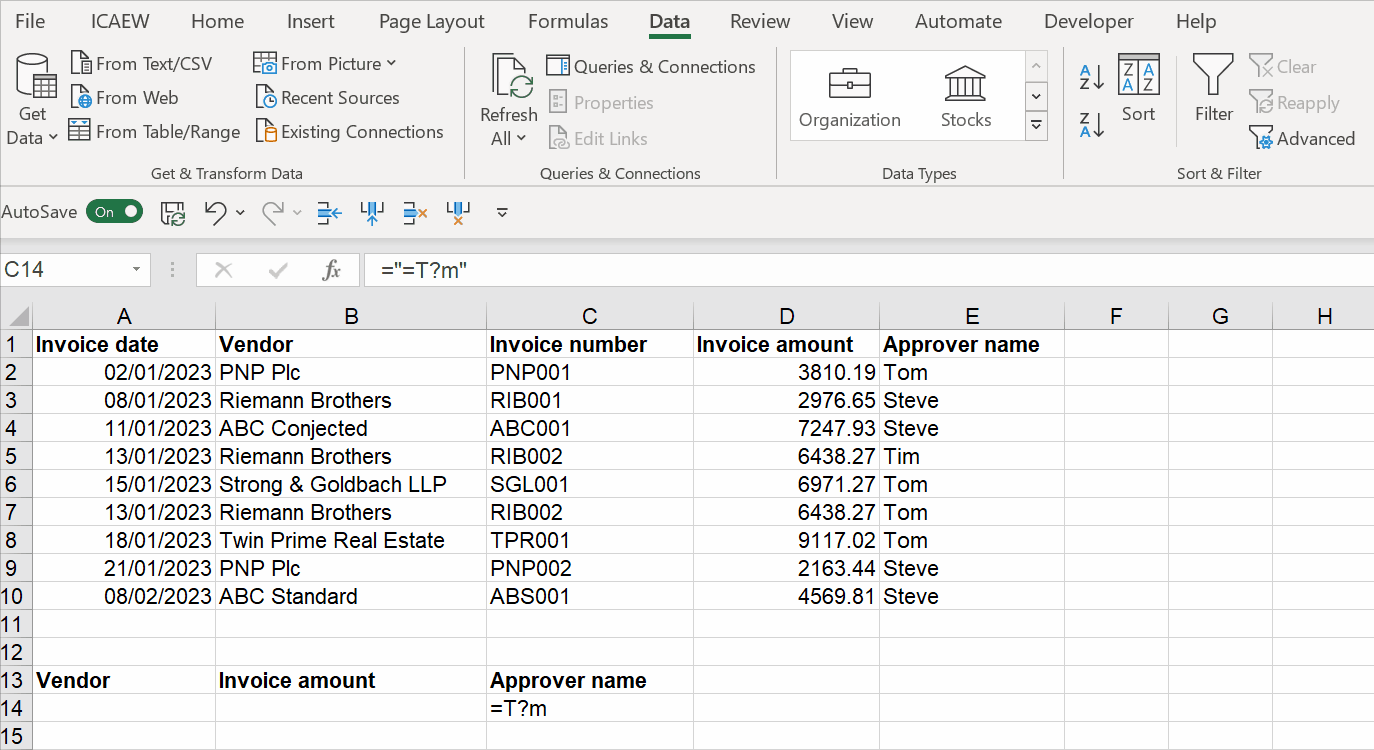Click the Undo arrow icon
The width and height of the screenshot is (1374, 750).
(214, 212)
